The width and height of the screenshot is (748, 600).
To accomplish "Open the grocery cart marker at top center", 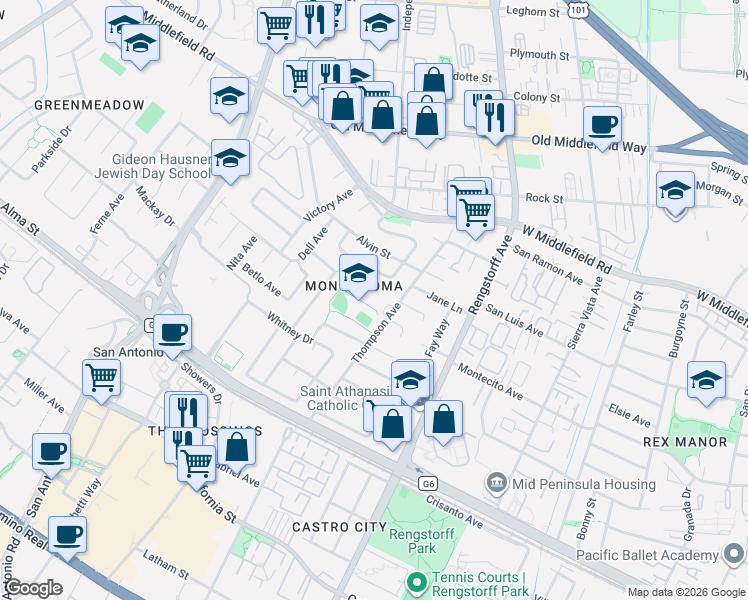I will tap(277, 28).
